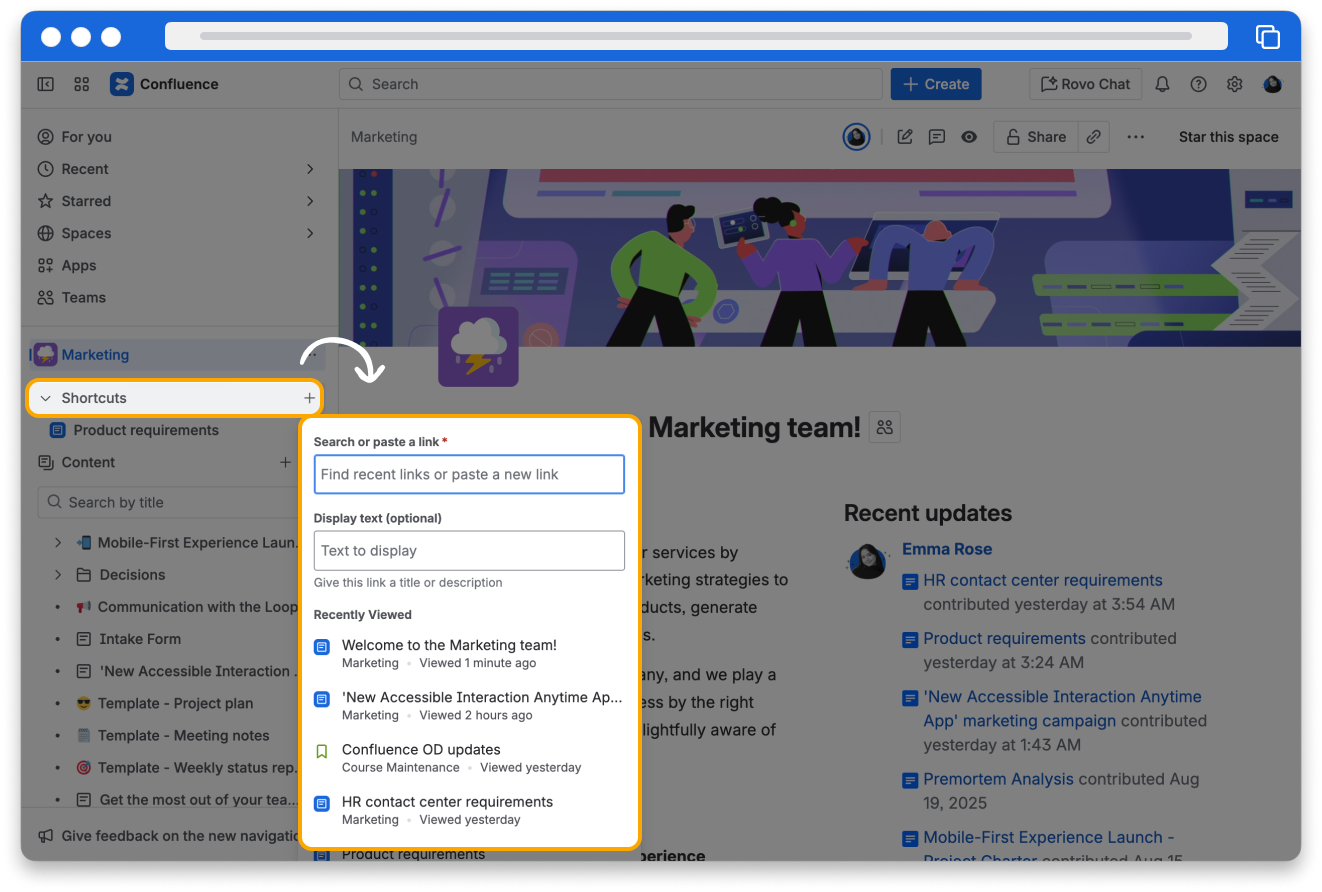Select Confluence OD updates recent item

421,750
